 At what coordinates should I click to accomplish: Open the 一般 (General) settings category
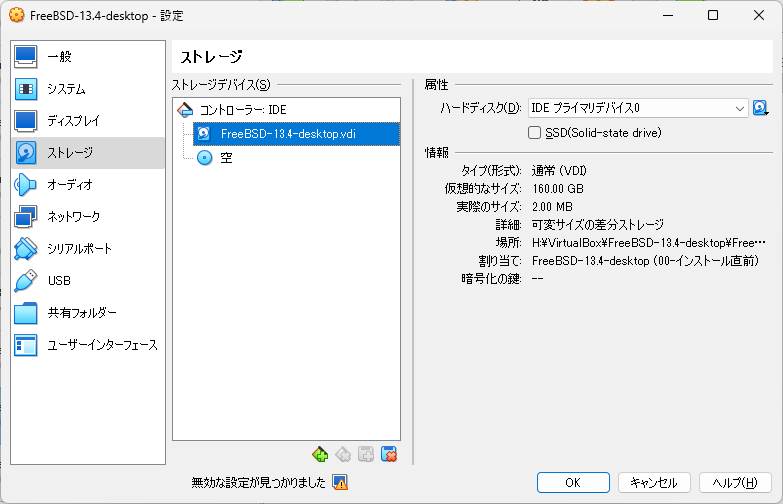click(x=88, y=57)
